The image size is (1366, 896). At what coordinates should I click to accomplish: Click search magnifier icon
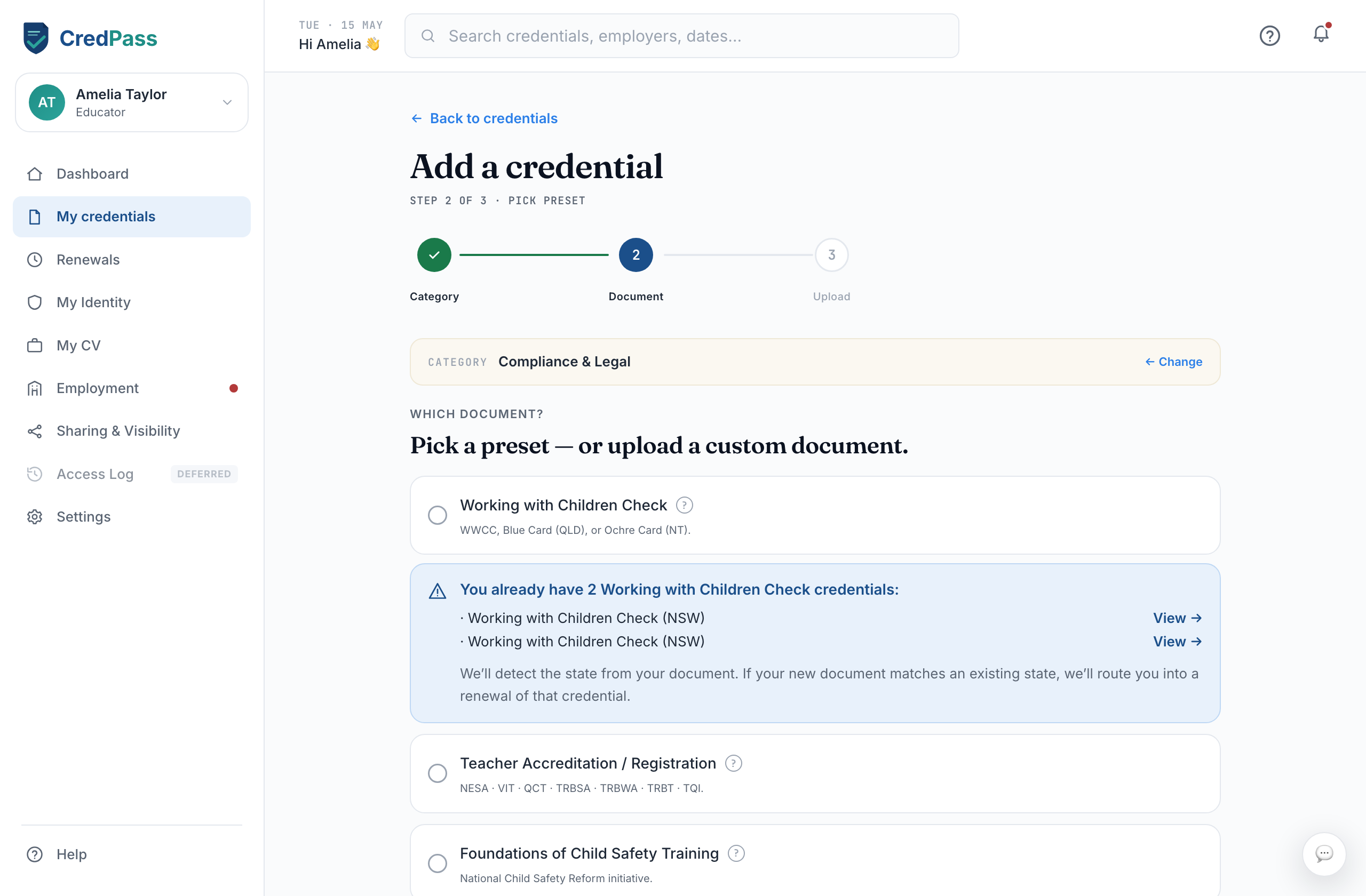pos(427,36)
